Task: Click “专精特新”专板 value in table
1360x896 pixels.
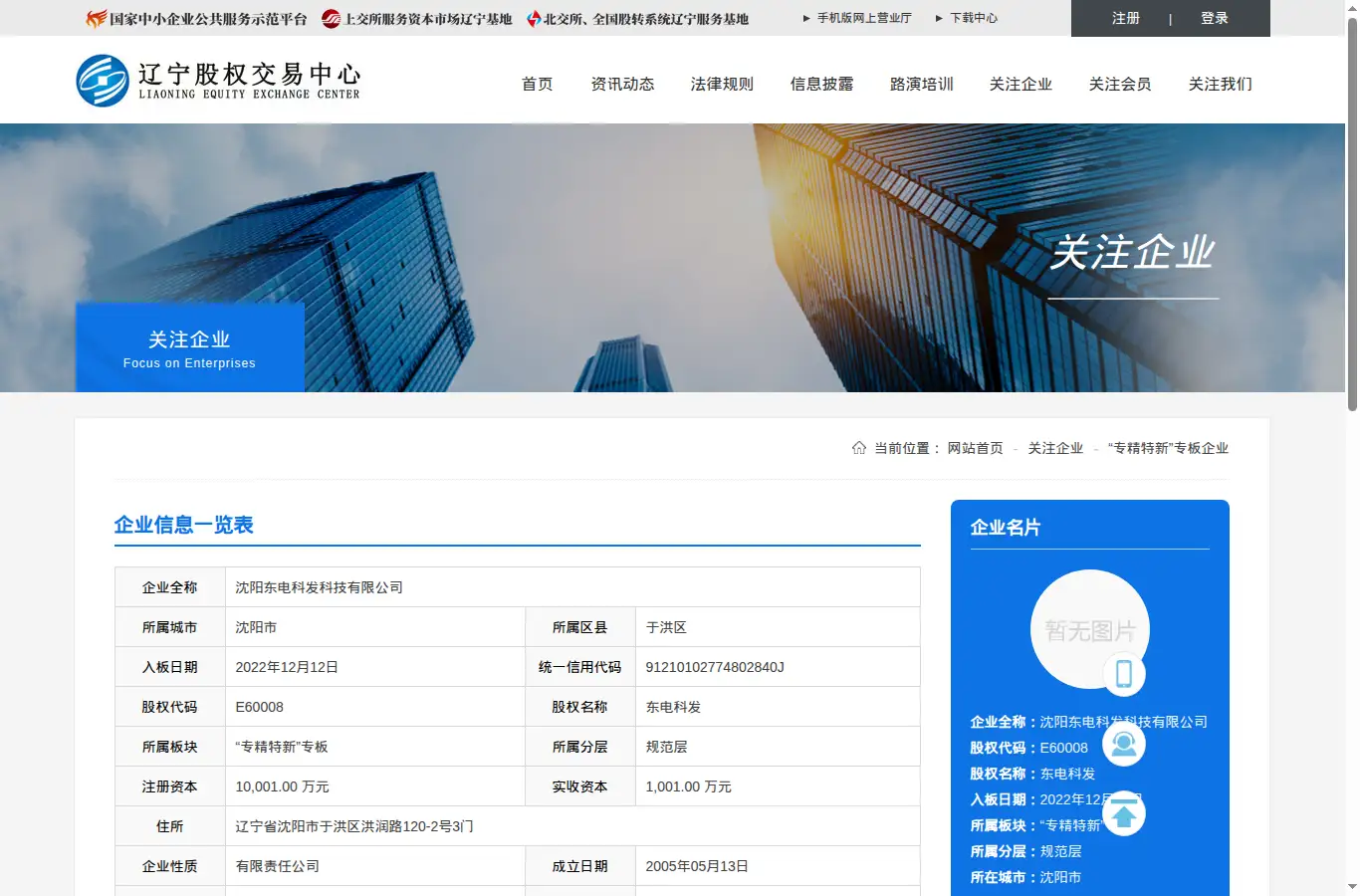Action: pos(282,747)
